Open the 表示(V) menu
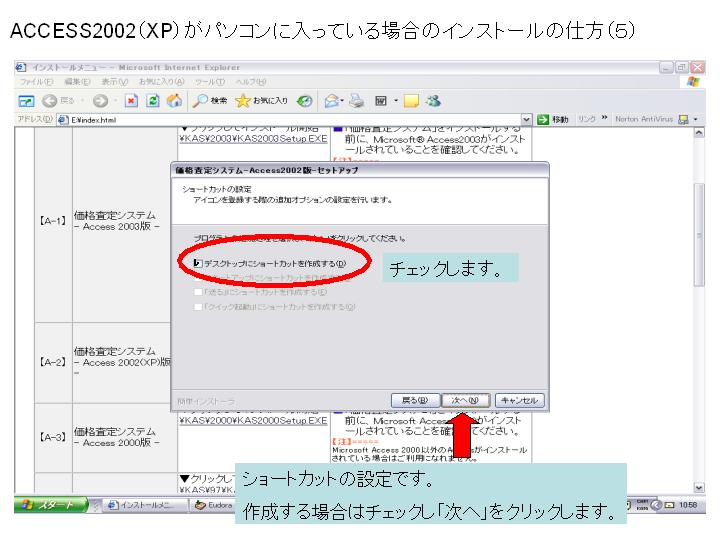Viewport: 720px width, 540px height. coord(114,82)
